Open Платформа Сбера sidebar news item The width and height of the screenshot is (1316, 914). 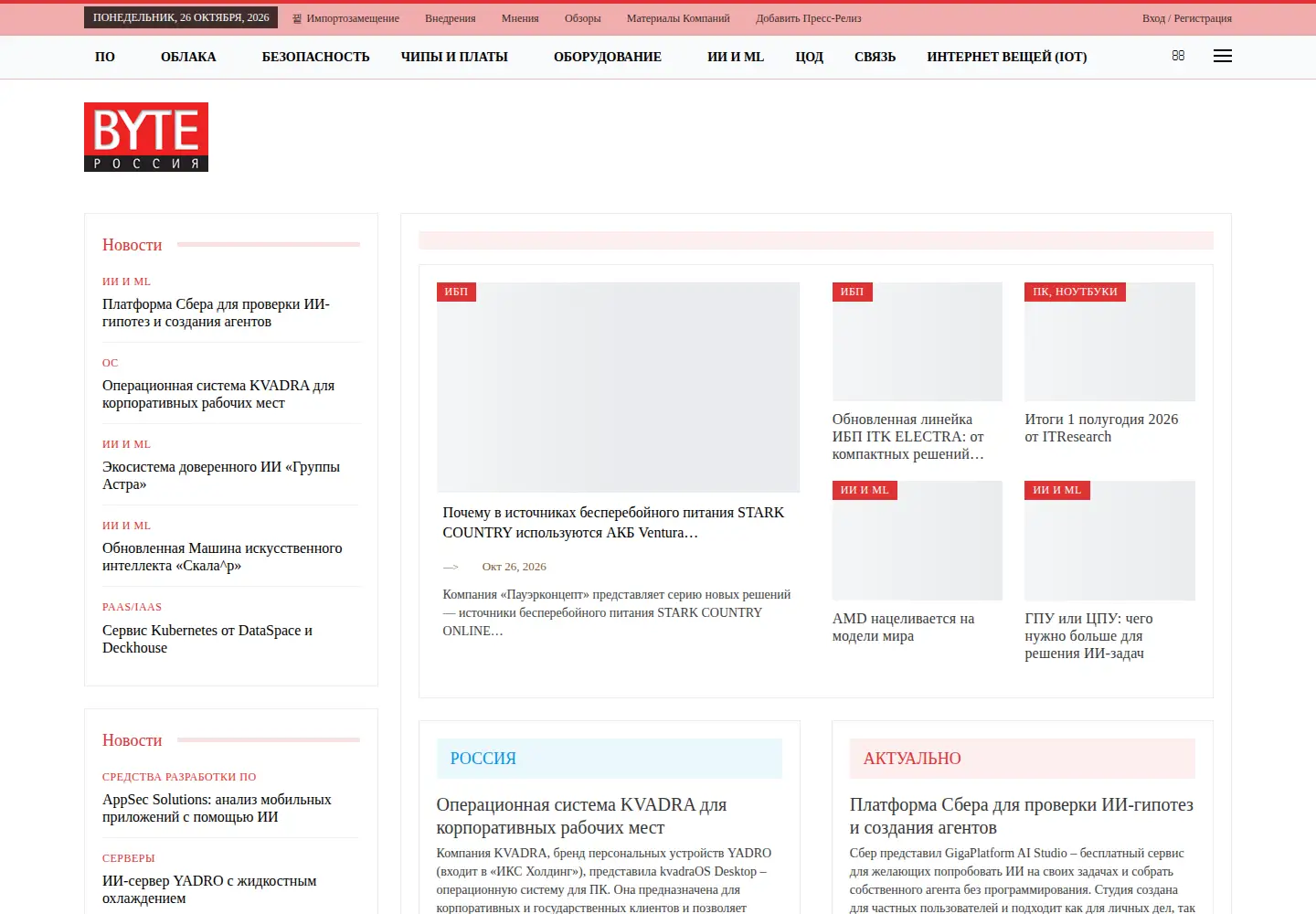coord(216,313)
